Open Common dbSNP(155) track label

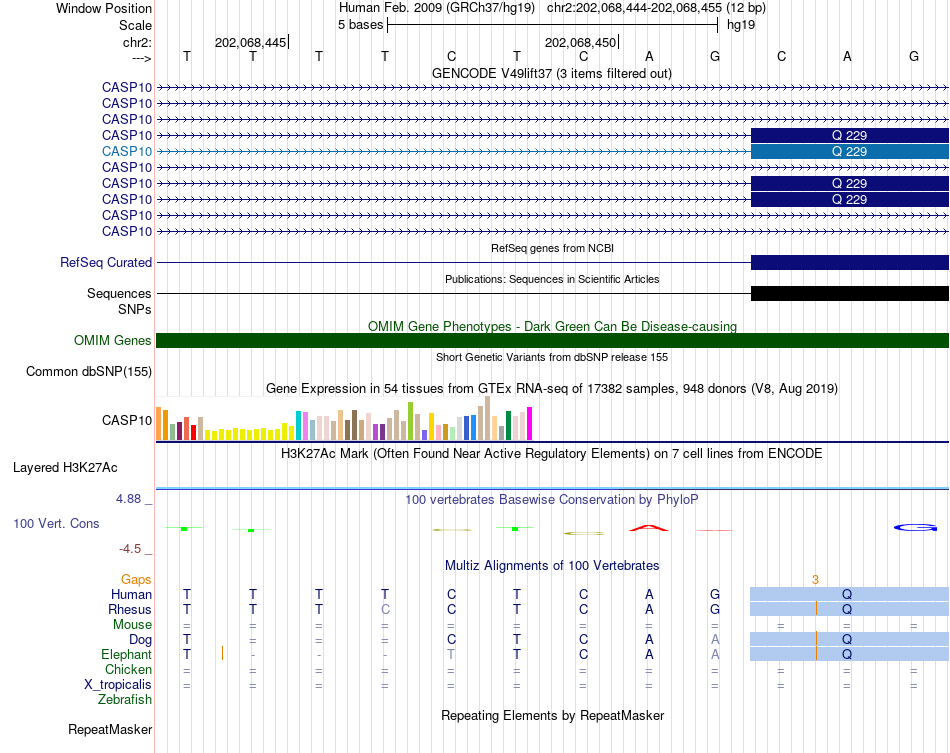click(89, 371)
